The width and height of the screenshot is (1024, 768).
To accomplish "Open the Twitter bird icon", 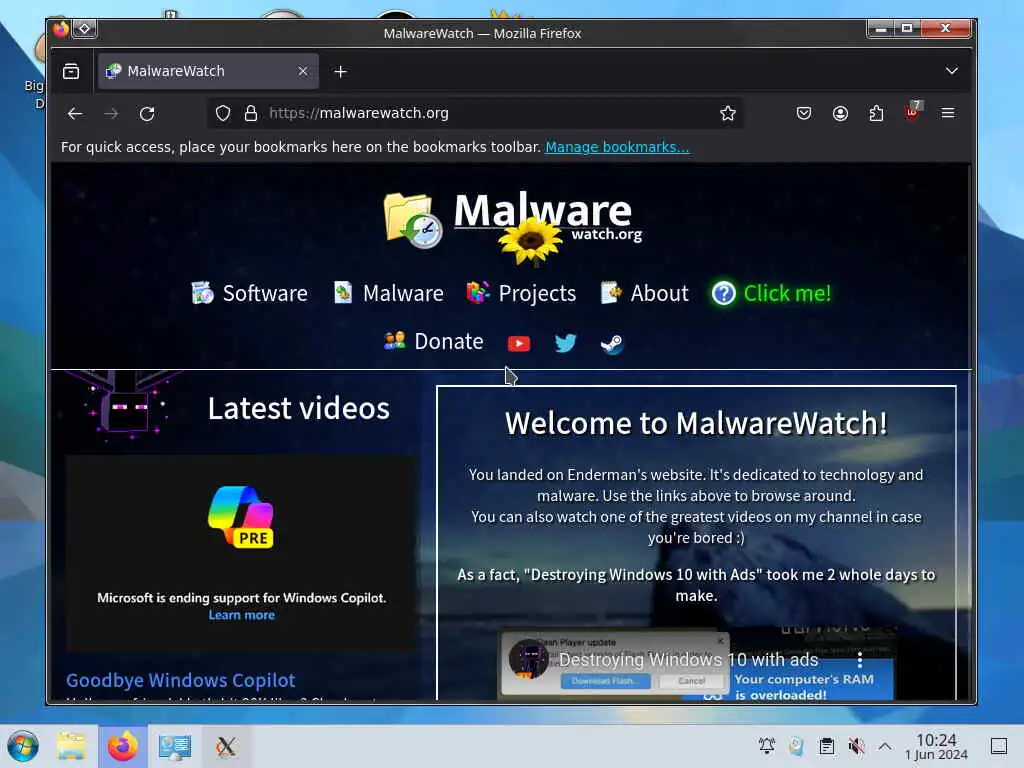I will (566, 343).
